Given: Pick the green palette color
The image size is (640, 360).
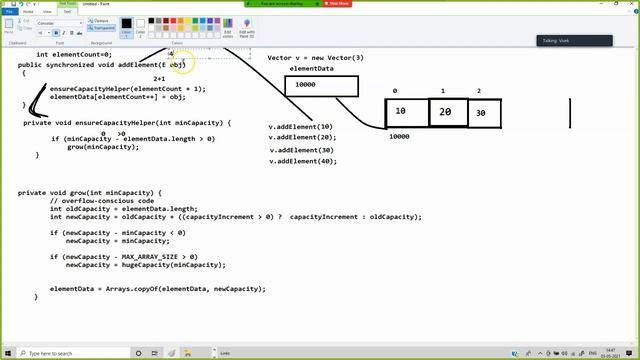Looking at the screenshot, I should tap(196, 20).
